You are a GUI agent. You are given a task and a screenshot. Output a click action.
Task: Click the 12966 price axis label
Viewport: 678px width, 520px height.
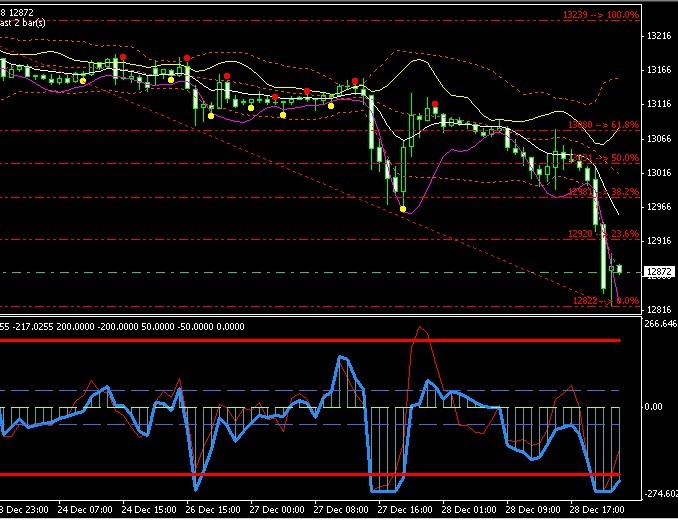click(659, 207)
